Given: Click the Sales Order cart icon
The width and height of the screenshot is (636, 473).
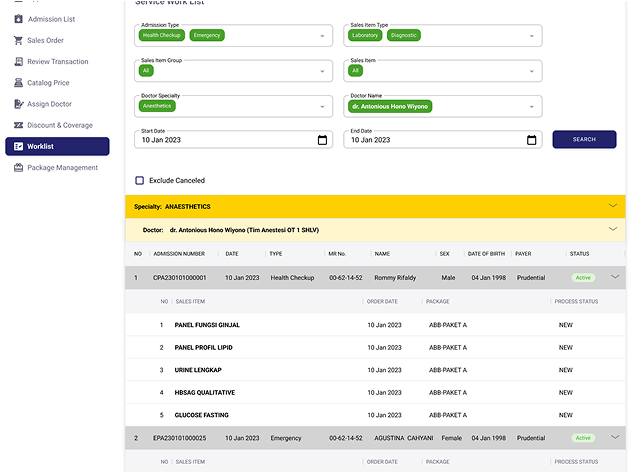Looking at the screenshot, I should (18, 40).
